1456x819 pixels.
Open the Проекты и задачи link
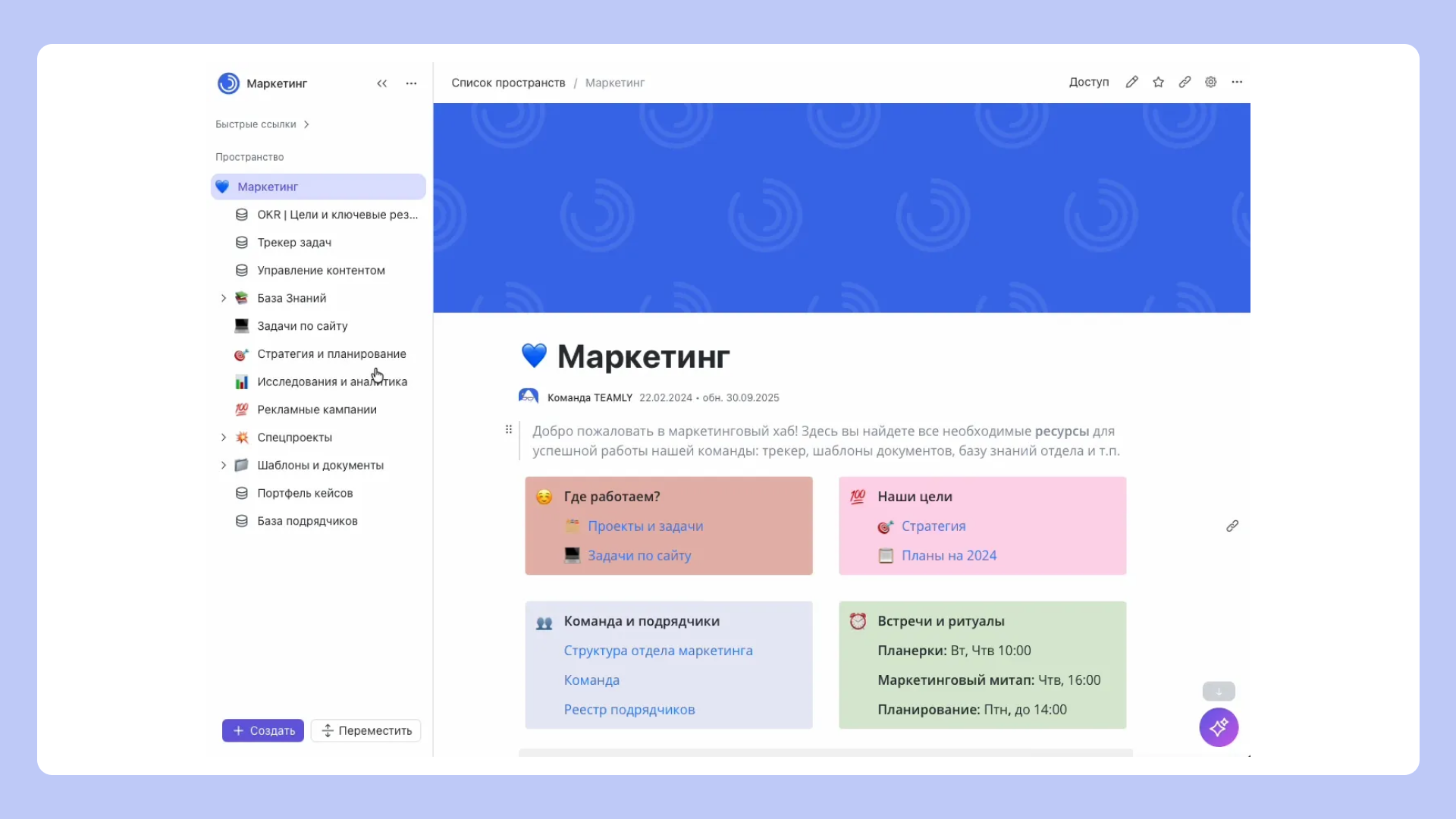point(645,526)
